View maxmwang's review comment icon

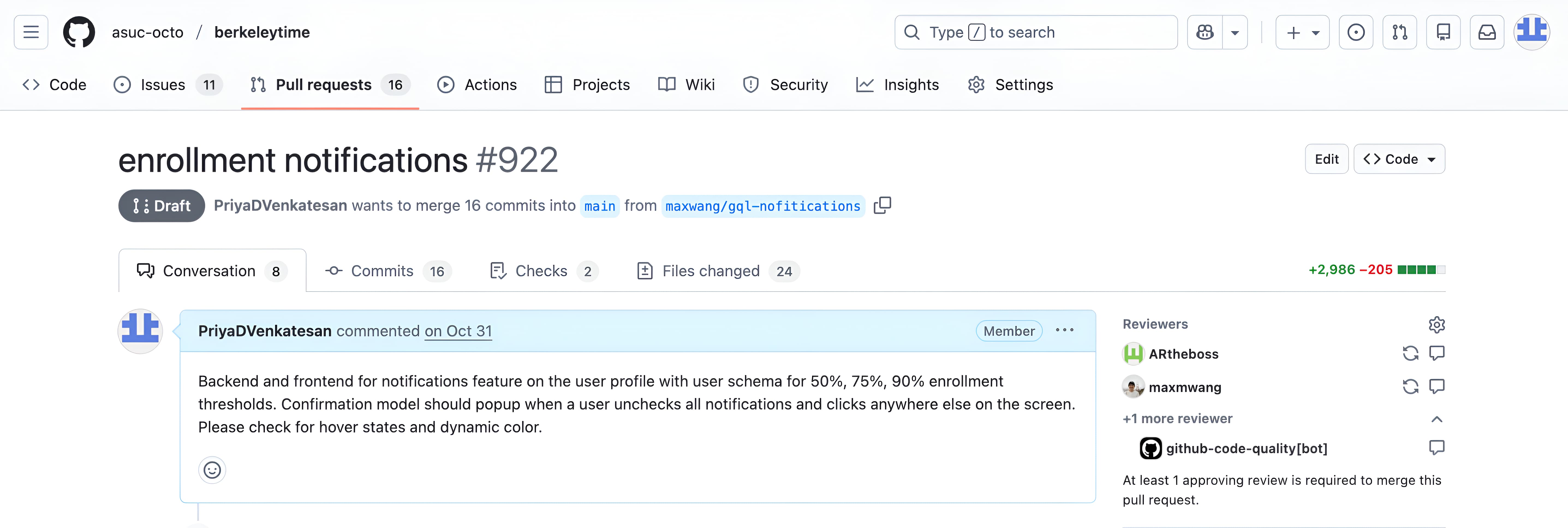pos(1436,386)
